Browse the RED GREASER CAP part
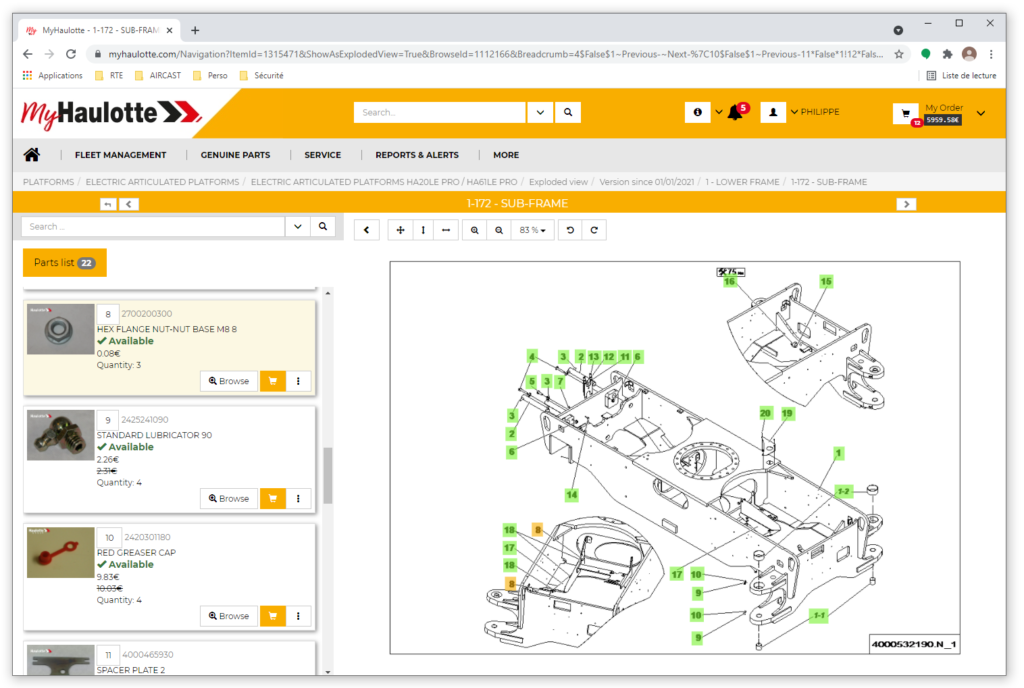 [229, 616]
